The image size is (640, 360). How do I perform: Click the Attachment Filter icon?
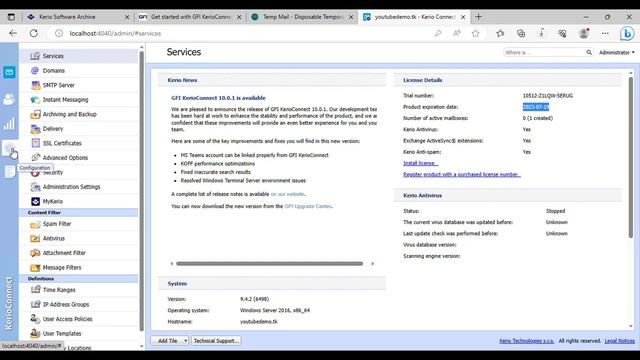36,253
